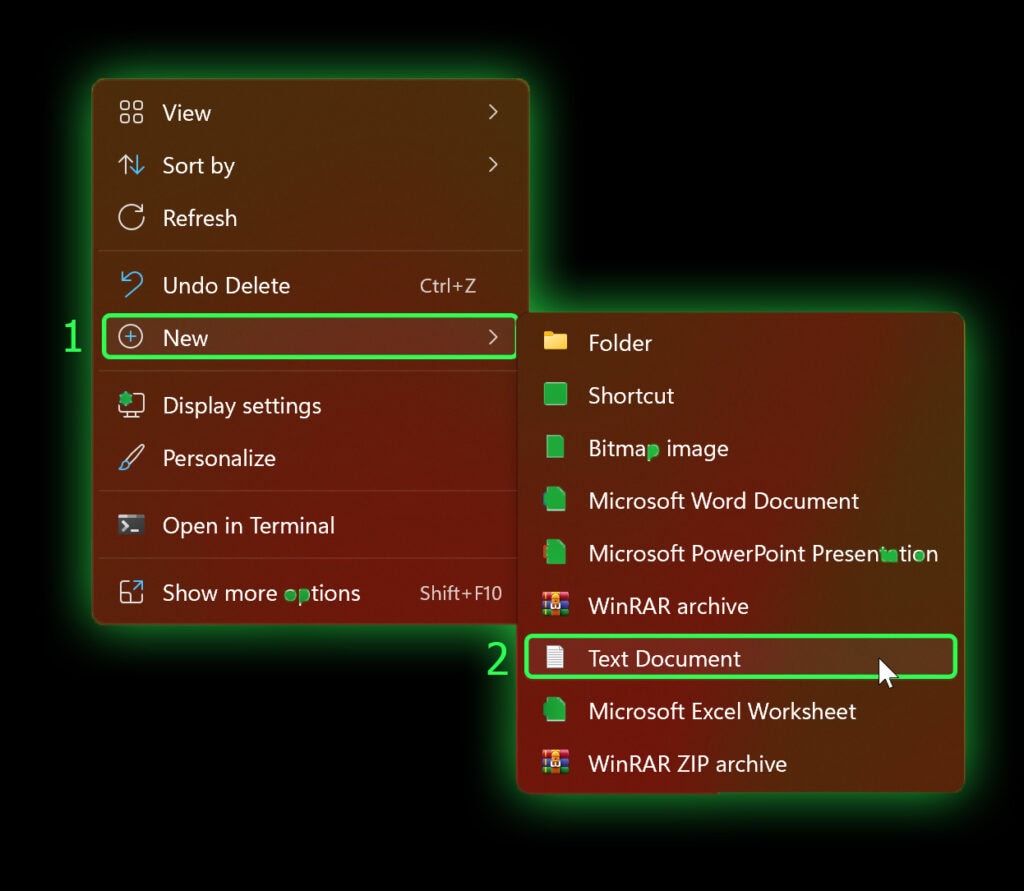The image size is (1024, 891).
Task: Create a new Shortcut
Action: point(741,395)
